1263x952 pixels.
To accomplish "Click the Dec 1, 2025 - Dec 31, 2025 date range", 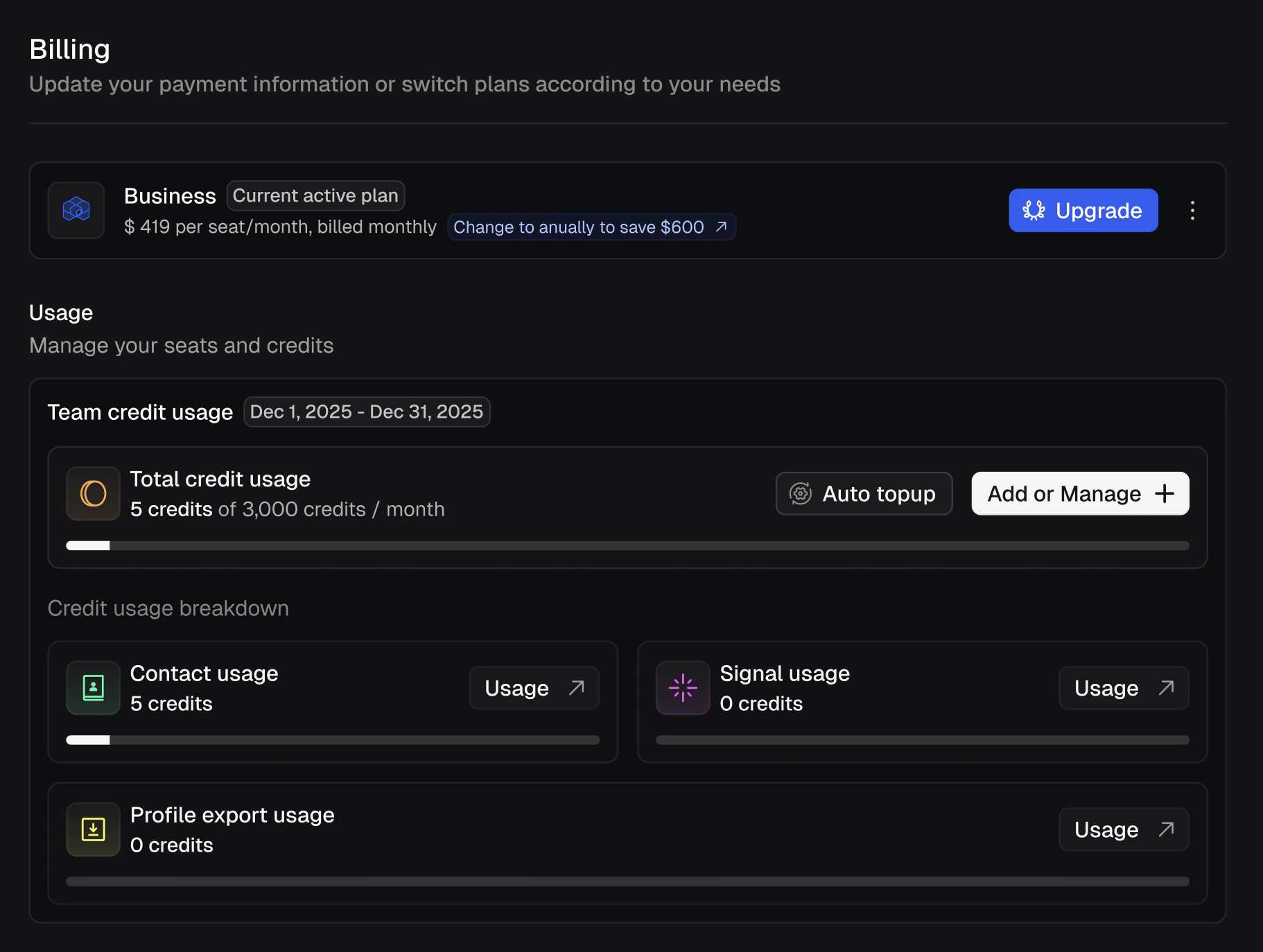I will point(367,412).
